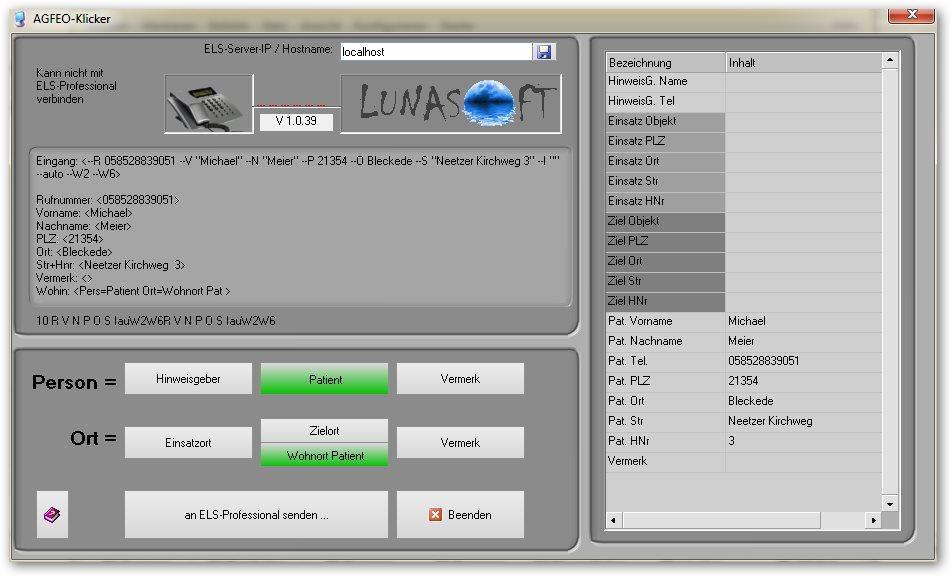Click the Bezeichnung column header
Image resolution: width=951 pixels, height=576 pixels.
pos(666,62)
